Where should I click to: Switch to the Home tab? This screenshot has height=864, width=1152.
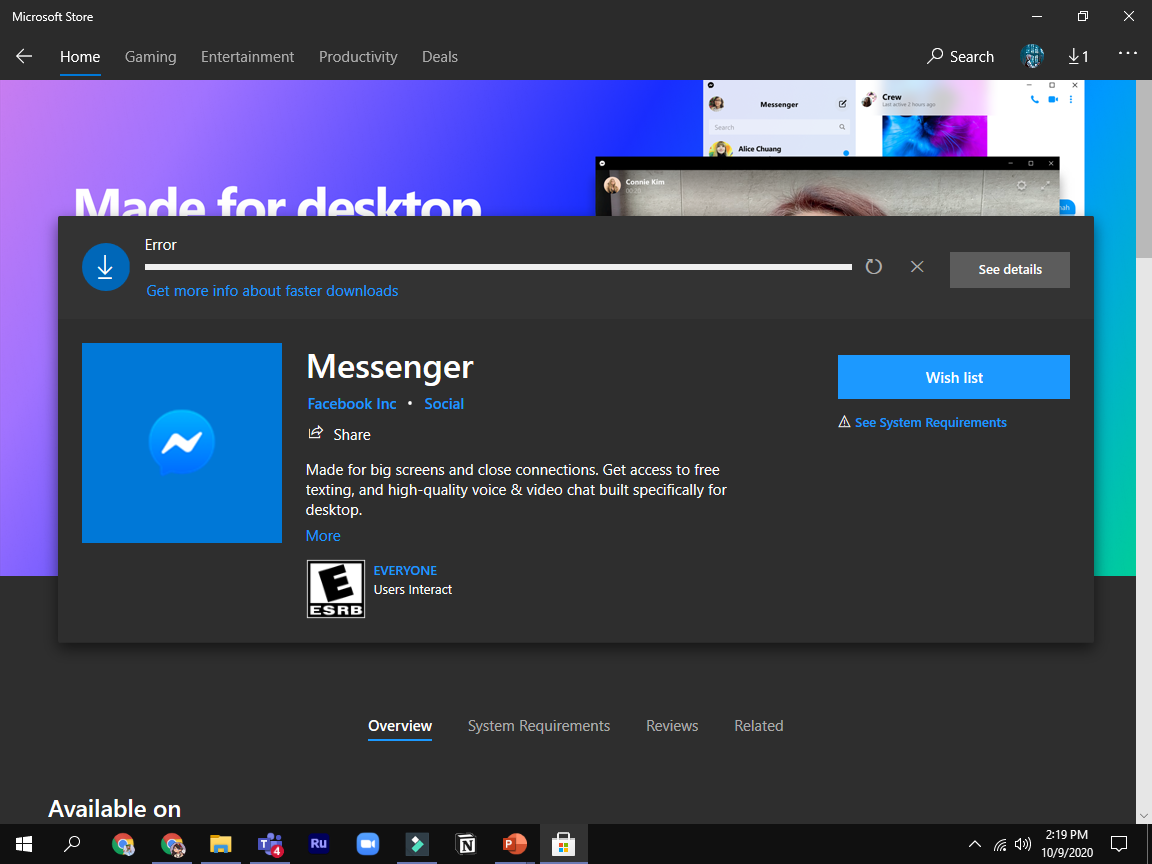coord(80,57)
